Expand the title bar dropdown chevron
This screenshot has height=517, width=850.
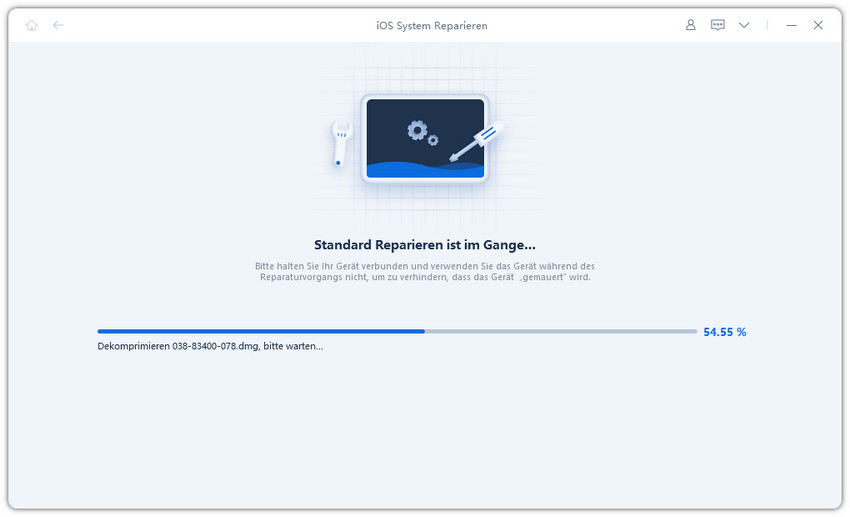coord(744,25)
